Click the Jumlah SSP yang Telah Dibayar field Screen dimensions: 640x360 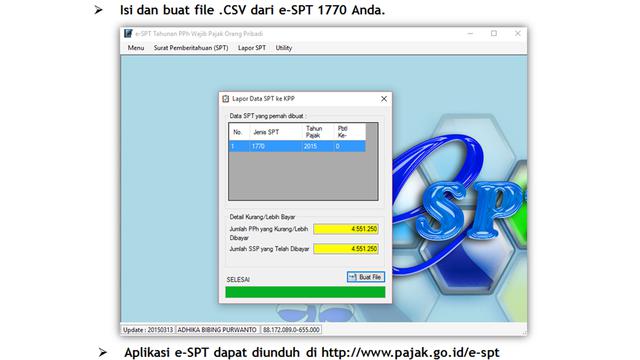[346, 249]
